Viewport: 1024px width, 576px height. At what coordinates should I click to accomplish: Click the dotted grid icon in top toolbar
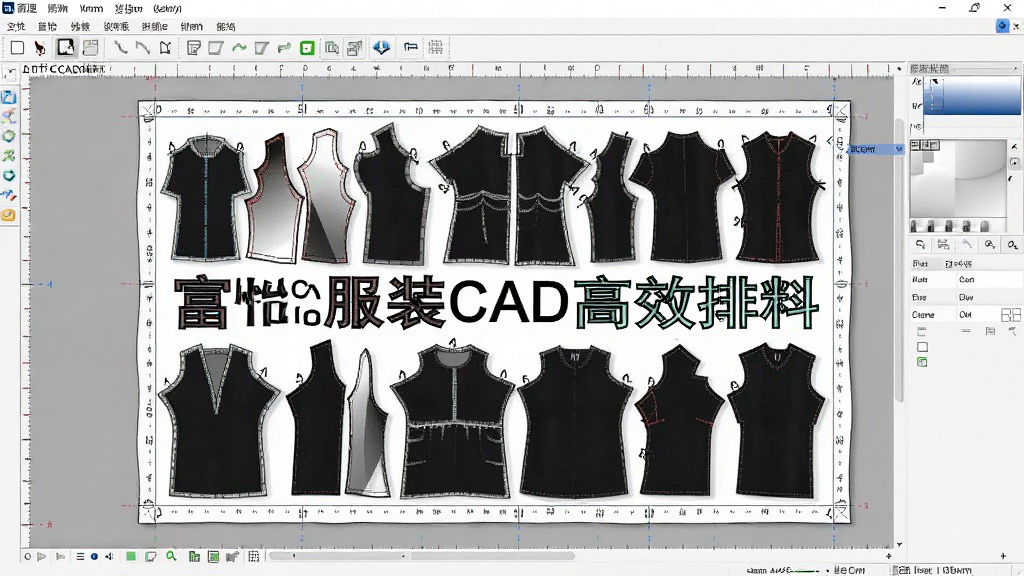pyautogui.click(x=436, y=47)
